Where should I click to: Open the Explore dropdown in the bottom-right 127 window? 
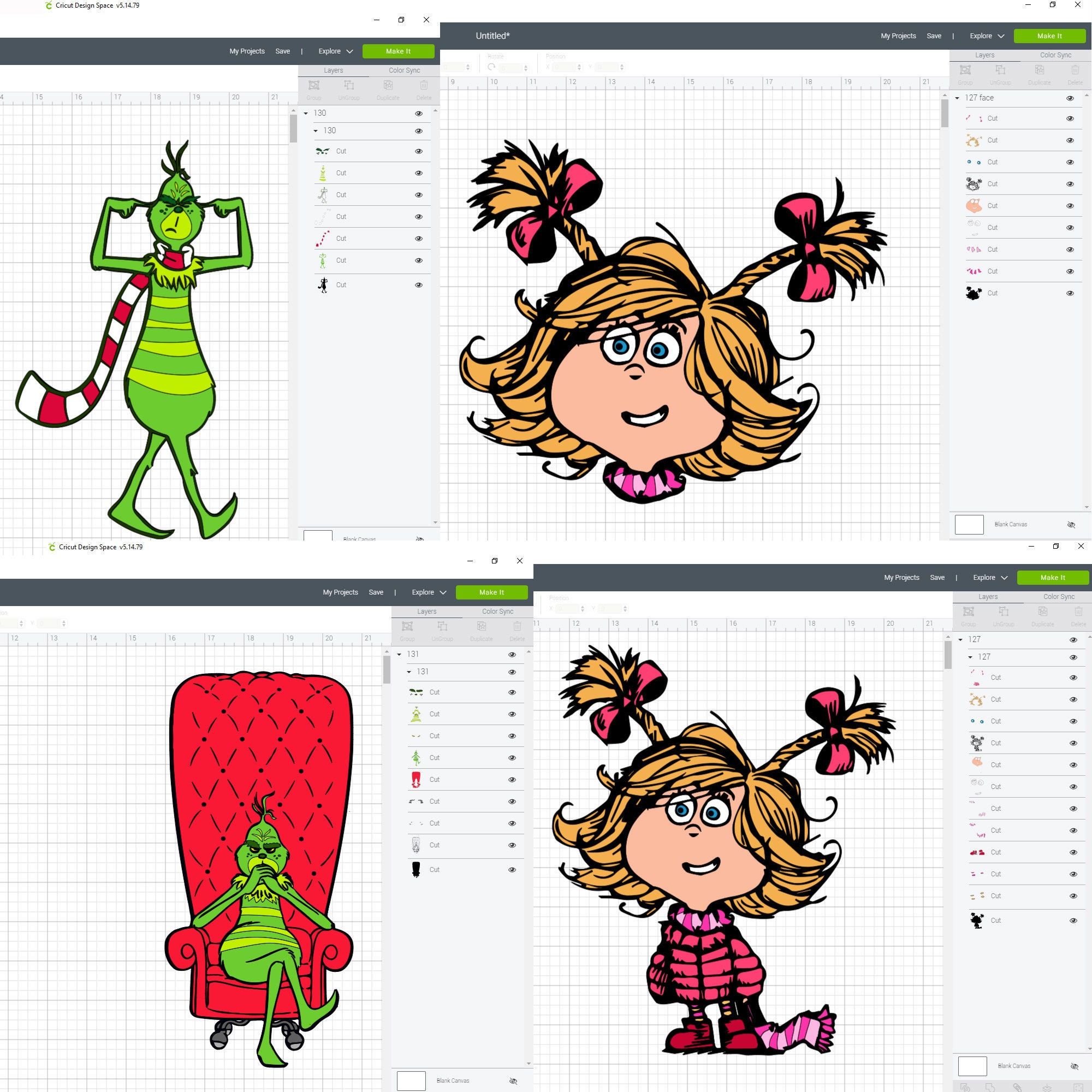990,577
